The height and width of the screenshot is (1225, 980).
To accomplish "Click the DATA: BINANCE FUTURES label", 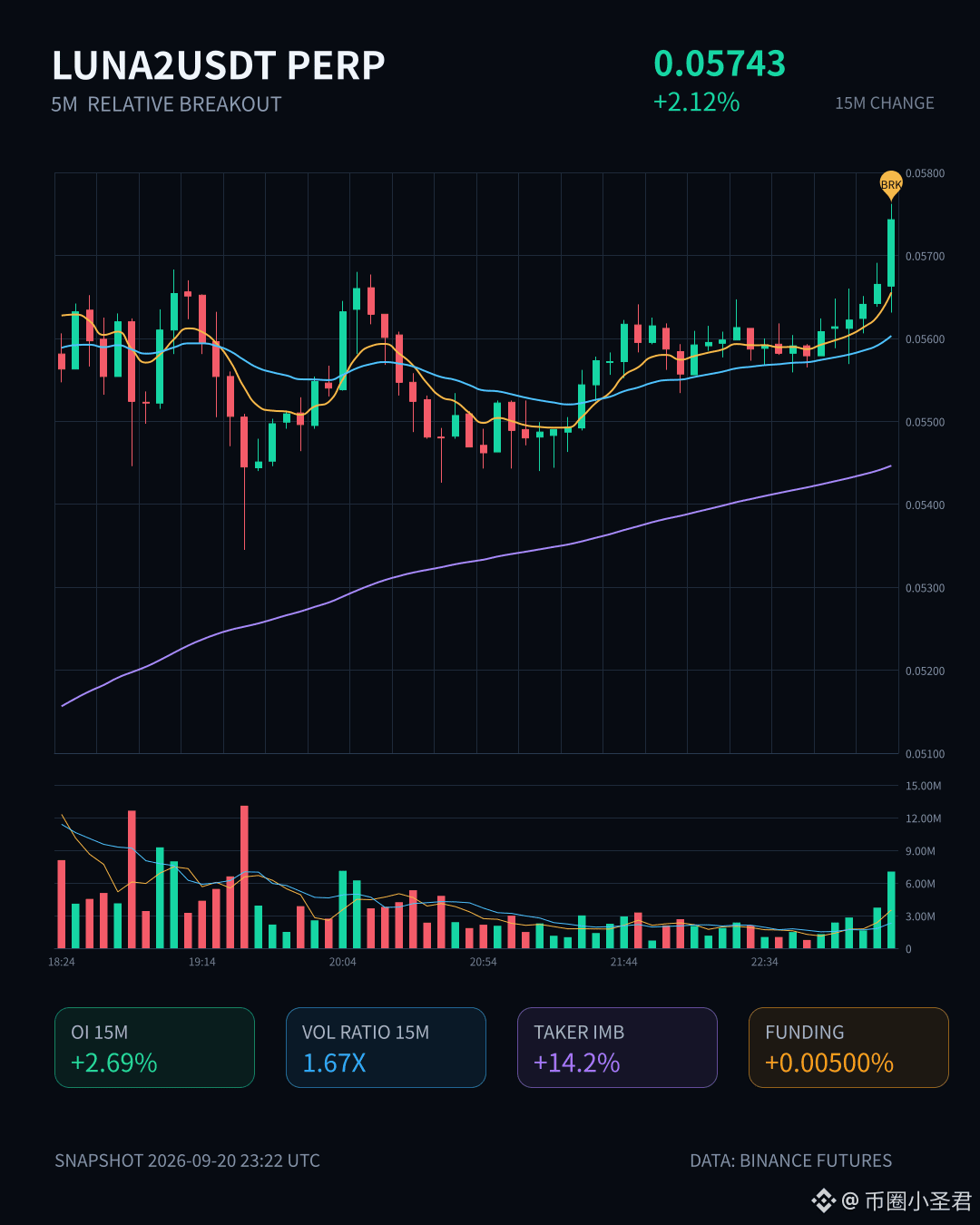I will pyautogui.click(x=790, y=1161).
